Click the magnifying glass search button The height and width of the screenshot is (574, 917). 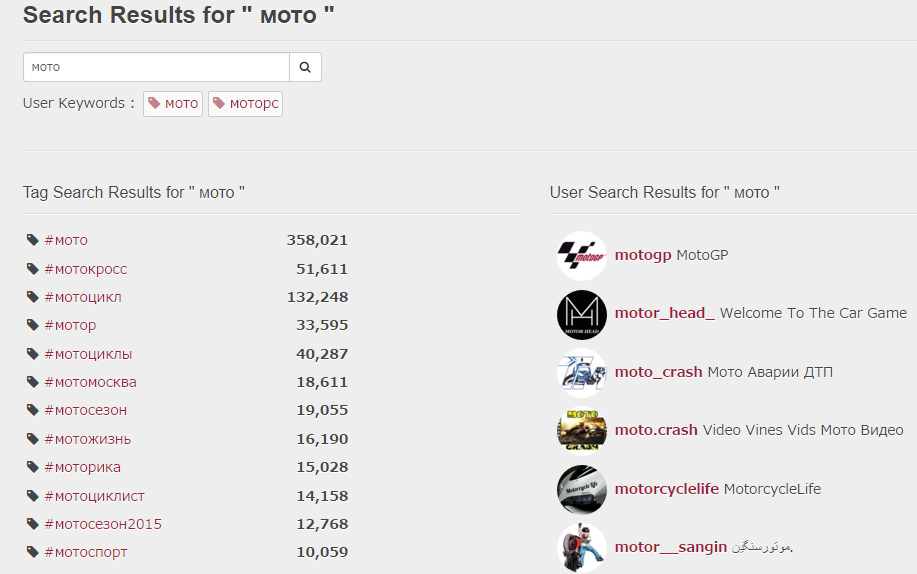point(305,67)
